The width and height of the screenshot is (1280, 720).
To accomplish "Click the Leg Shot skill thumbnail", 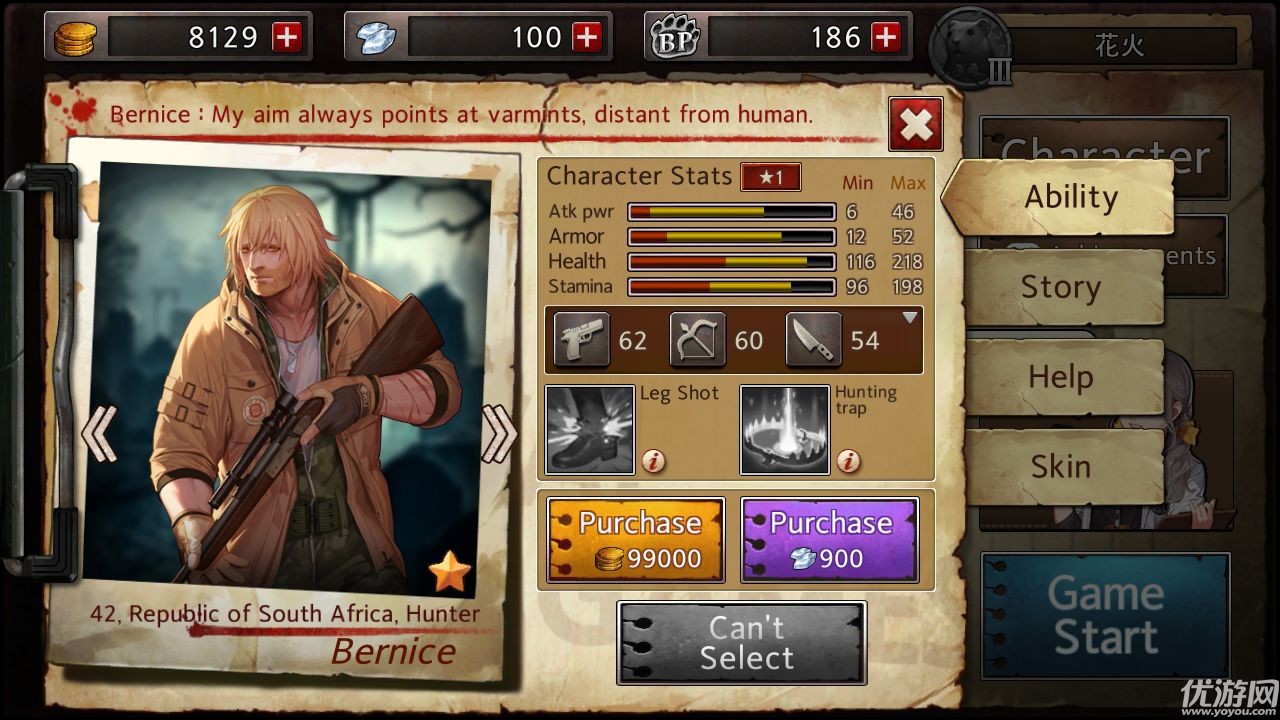I will [590, 429].
